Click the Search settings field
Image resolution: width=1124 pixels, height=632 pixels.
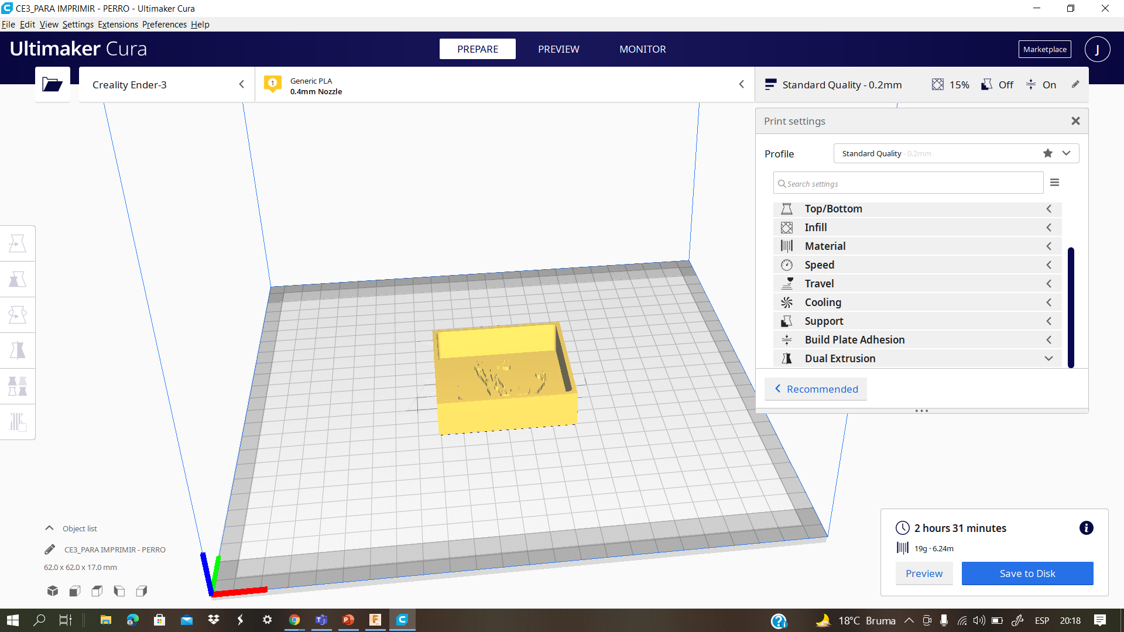point(908,183)
